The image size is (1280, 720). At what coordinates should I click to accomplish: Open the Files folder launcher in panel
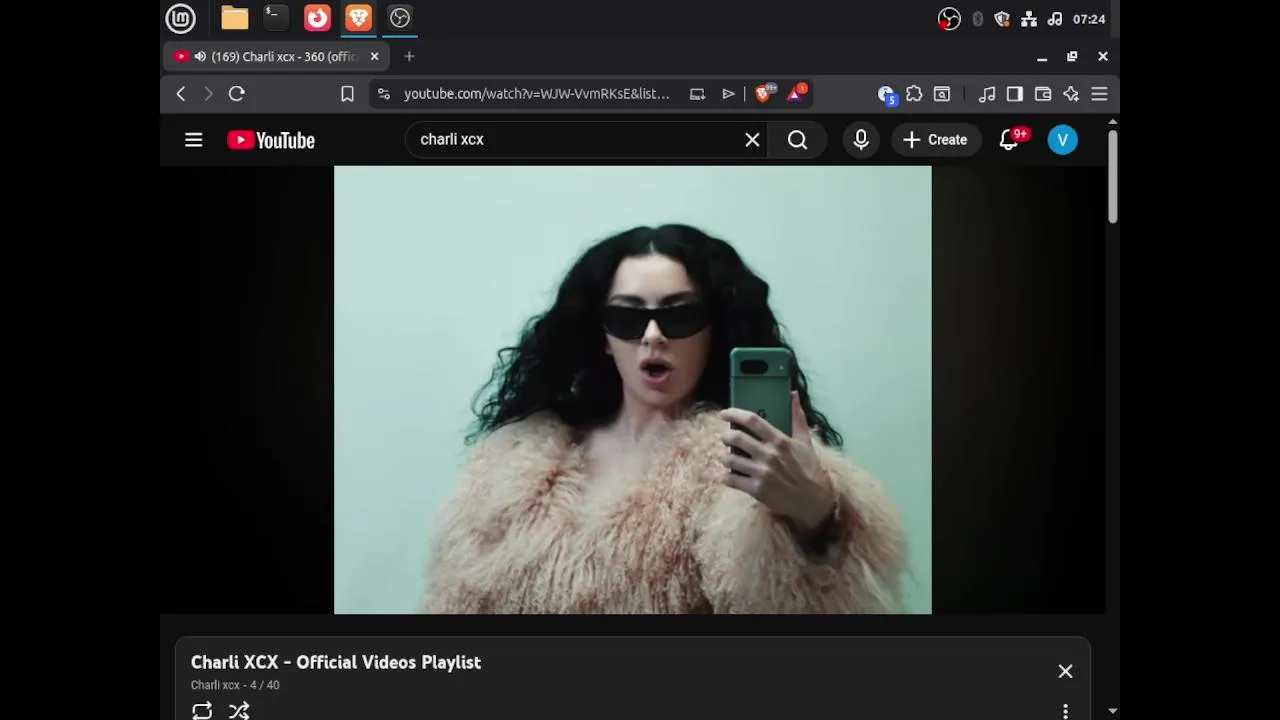tap(235, 18)
